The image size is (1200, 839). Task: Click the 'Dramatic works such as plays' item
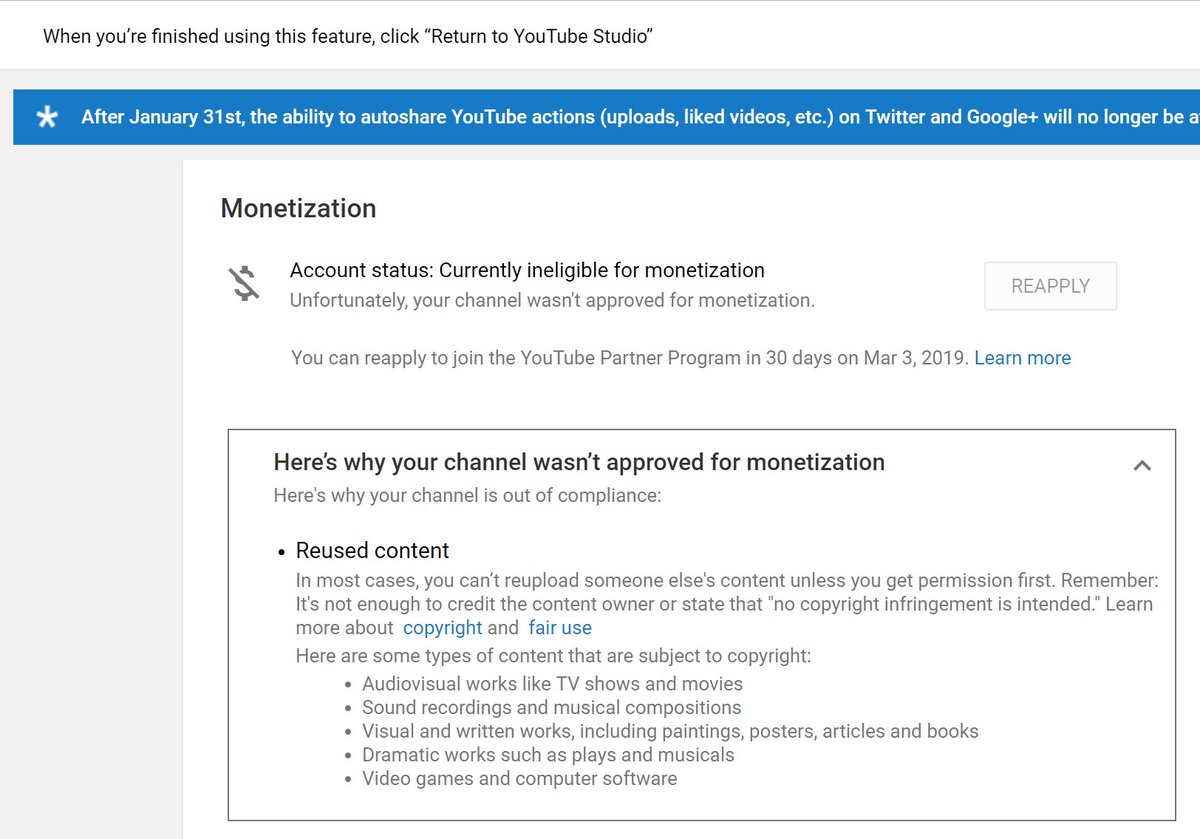coord(548,755)
